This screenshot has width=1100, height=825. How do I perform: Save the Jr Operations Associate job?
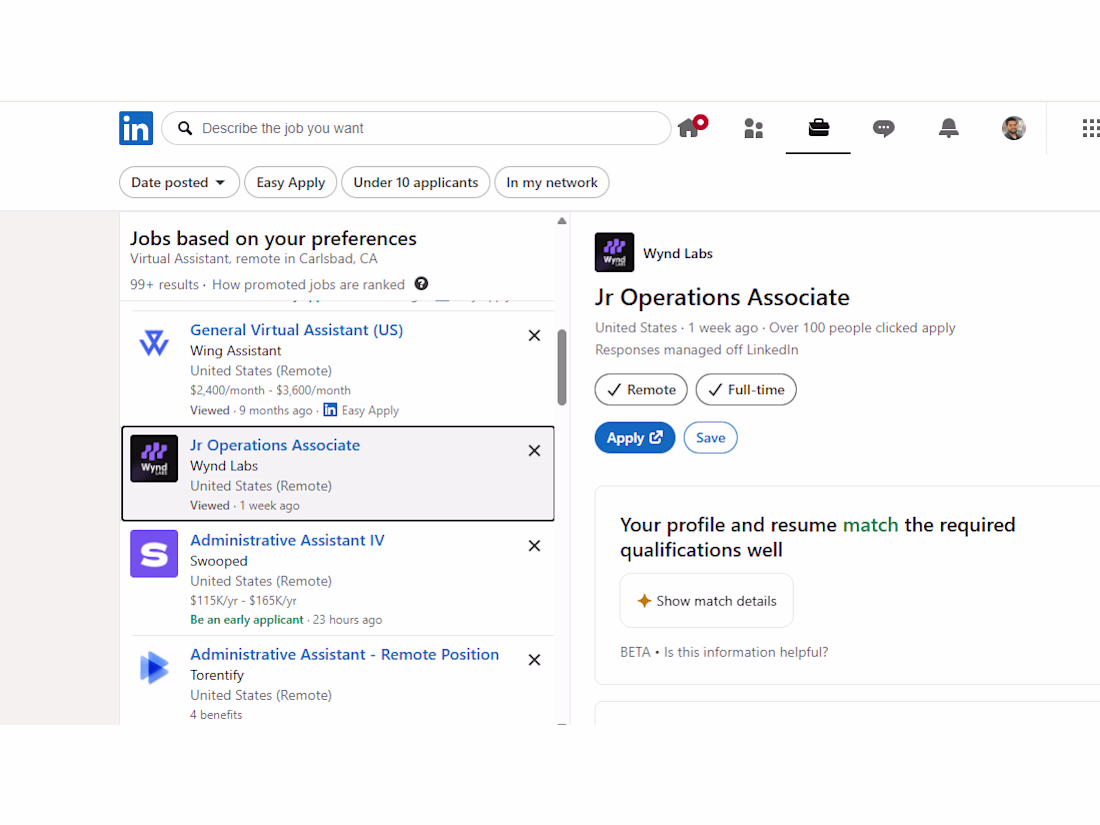point(711,438)
